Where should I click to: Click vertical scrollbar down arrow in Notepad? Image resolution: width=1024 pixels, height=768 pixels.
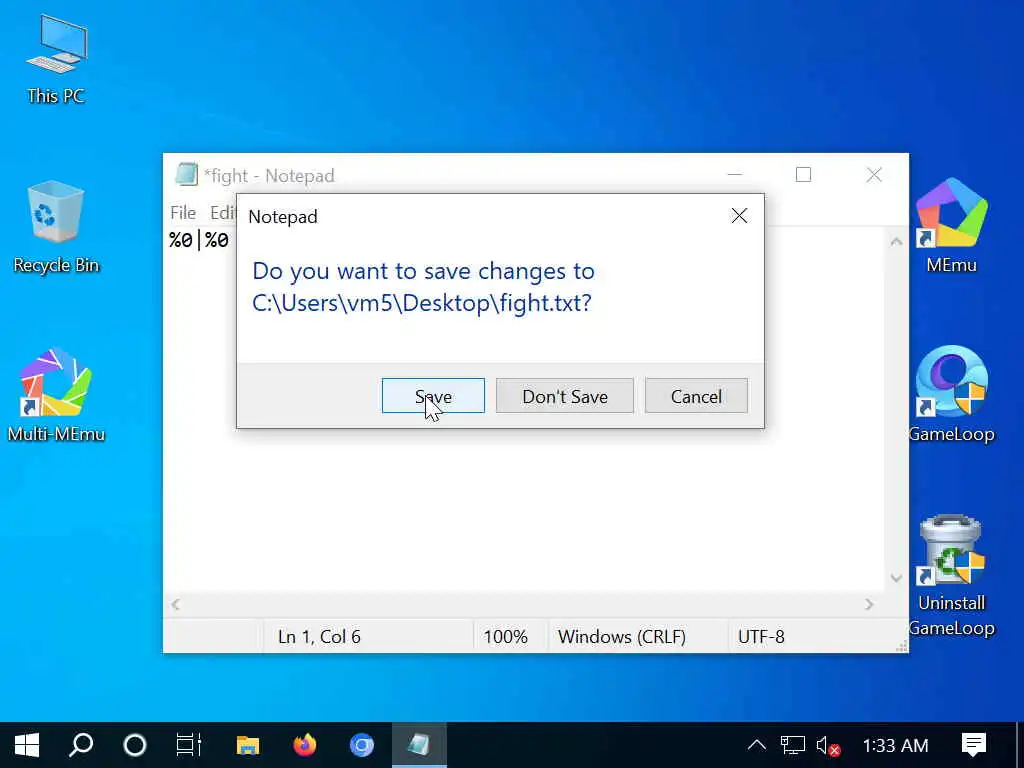[896, 578]
